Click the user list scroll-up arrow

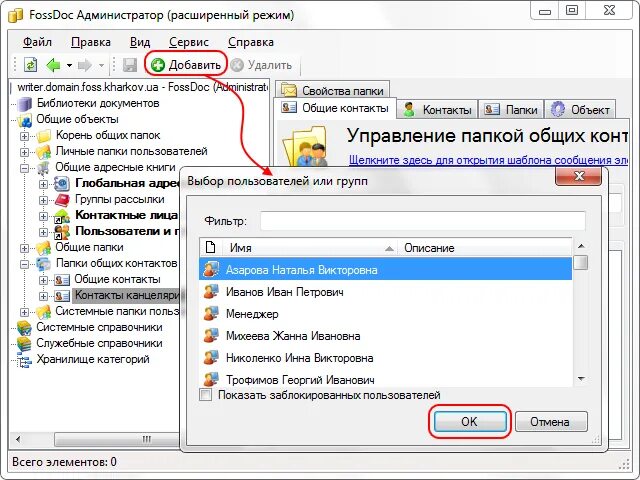pos(581,246)
